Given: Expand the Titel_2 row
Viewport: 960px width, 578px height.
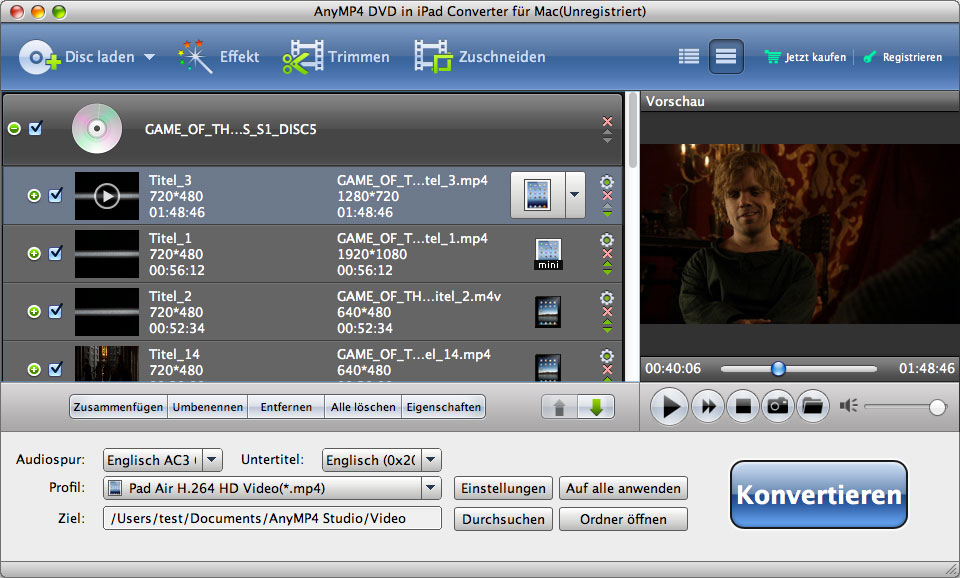Looking at the screenshot, I should tap(34, 312).
